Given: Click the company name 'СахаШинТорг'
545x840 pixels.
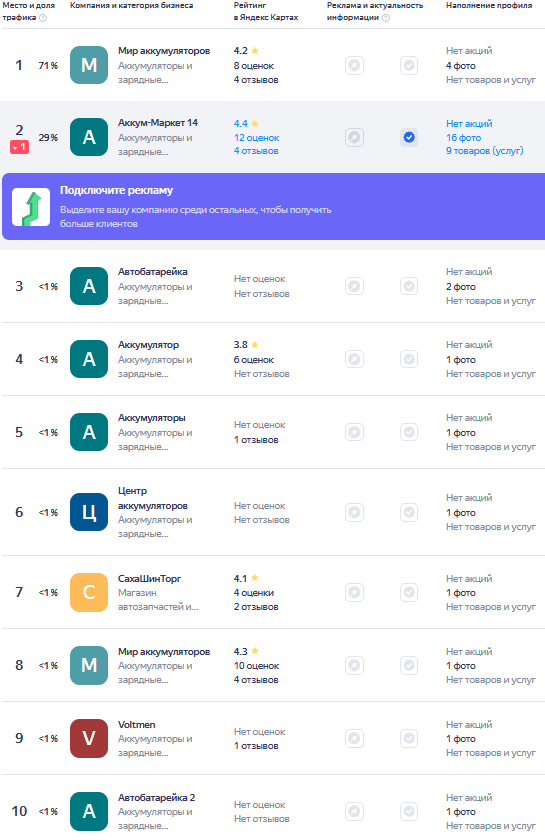Looking at the screenshot, I should [x=149, y=579].
